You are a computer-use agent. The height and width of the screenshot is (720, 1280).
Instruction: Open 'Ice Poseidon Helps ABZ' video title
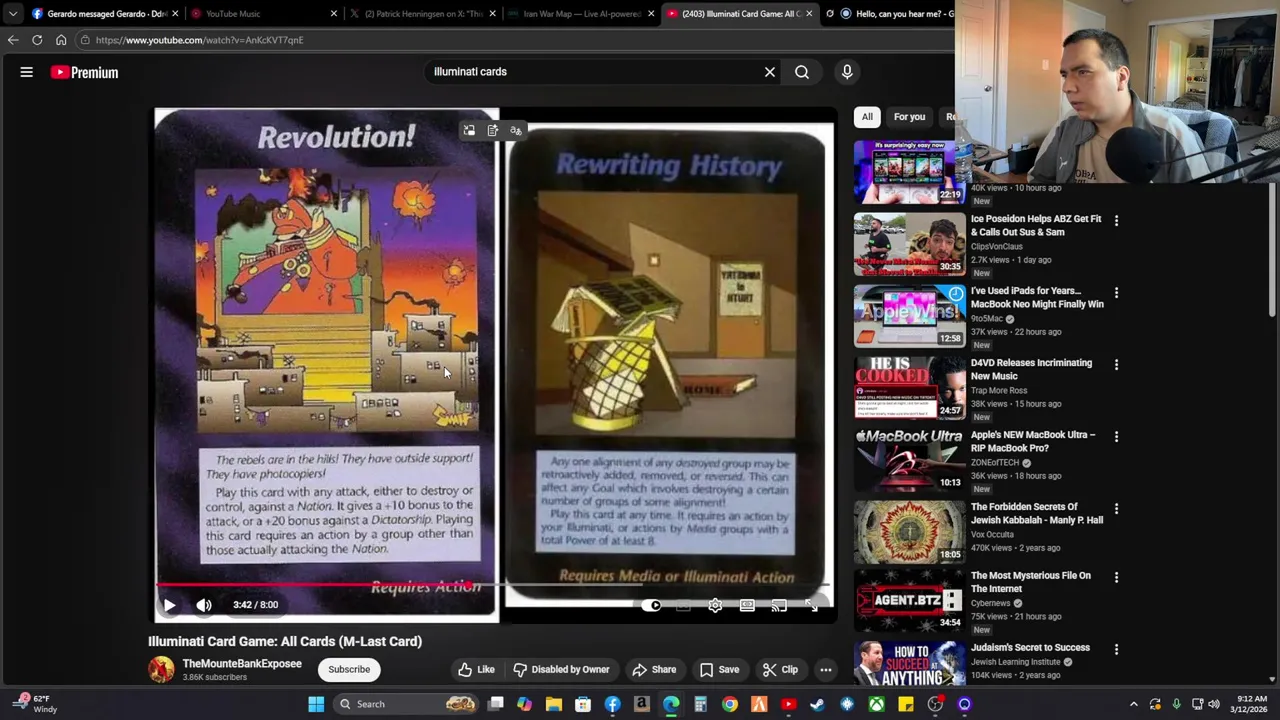pos(1036,225)
